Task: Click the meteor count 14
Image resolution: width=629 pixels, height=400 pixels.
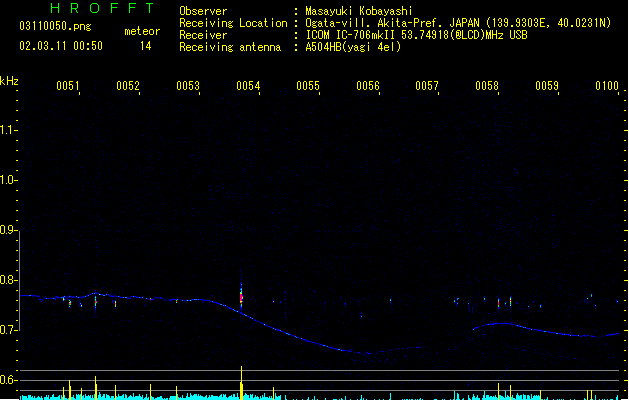Action: click(146, 46)
